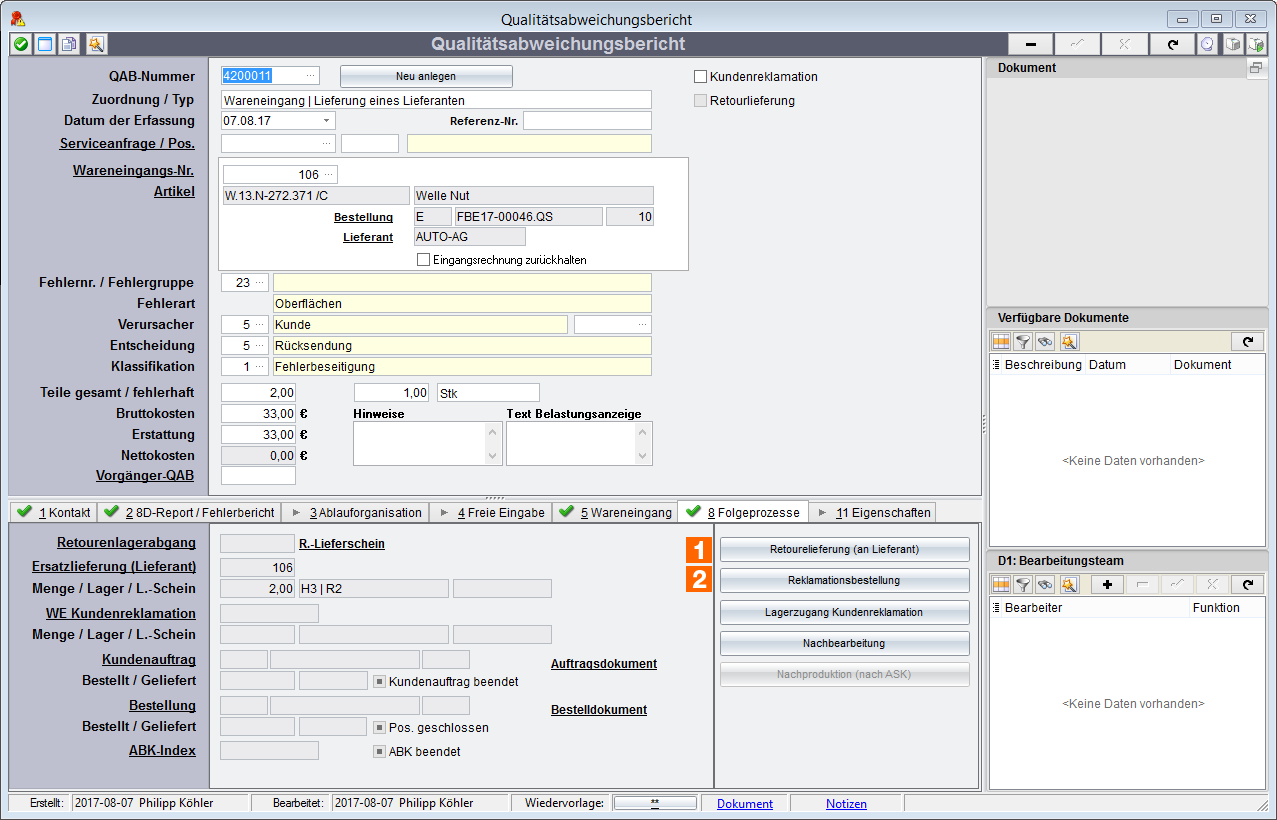Image resolution: width=1277 pixels, height=820 pixels.
Task: Click the minus delete button in top right toolbar
Action: (1031, 44)
